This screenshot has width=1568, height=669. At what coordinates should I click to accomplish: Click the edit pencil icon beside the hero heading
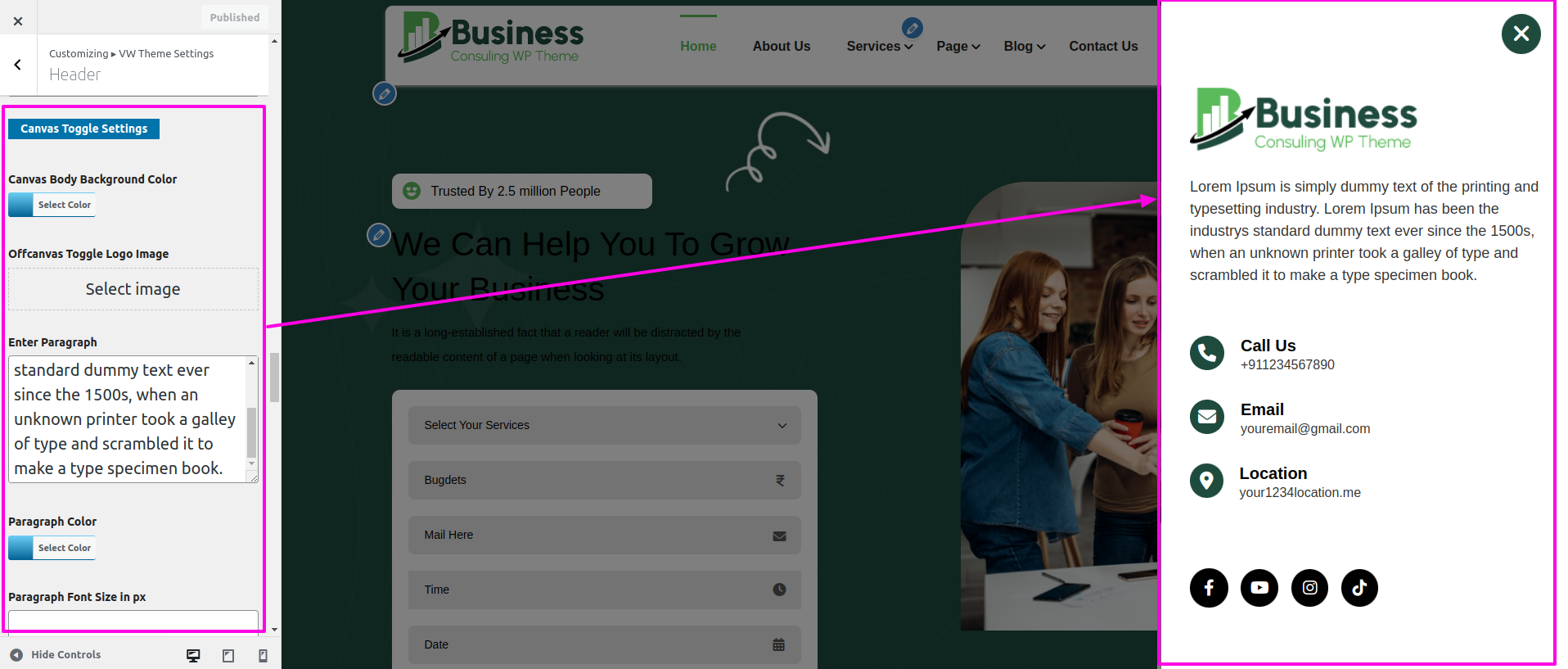tap(378, 235)
